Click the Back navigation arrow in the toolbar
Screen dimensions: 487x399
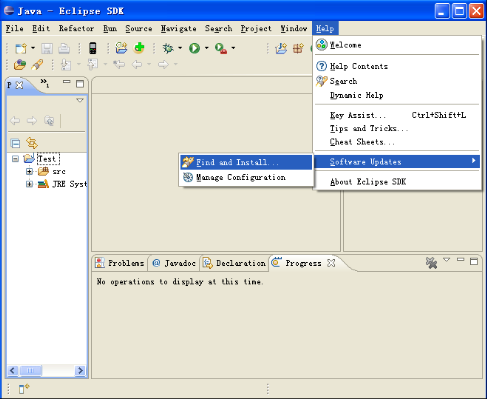[137, 64]
